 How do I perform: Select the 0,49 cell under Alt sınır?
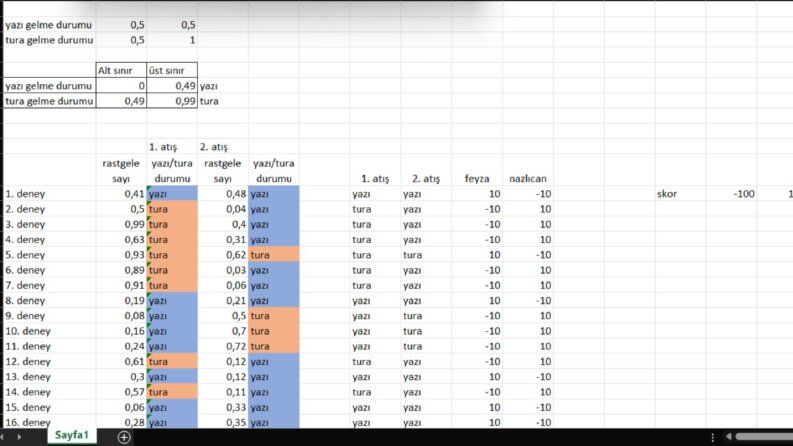[x=121, y=101]
